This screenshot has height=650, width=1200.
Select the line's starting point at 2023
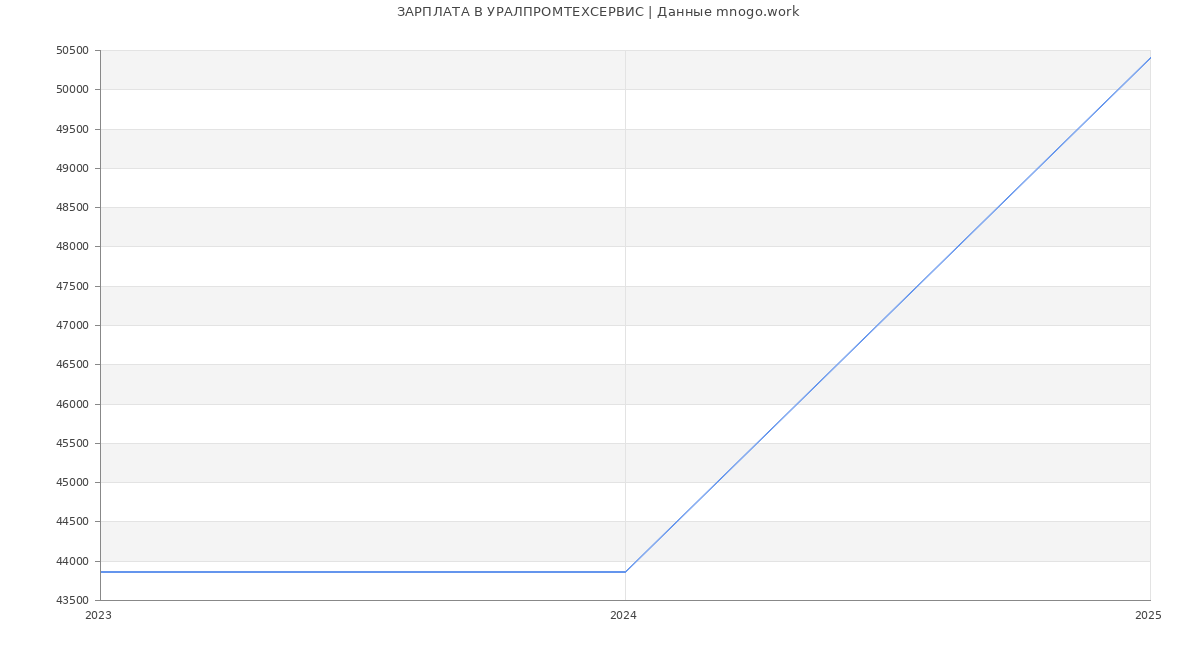pos(101,572)
